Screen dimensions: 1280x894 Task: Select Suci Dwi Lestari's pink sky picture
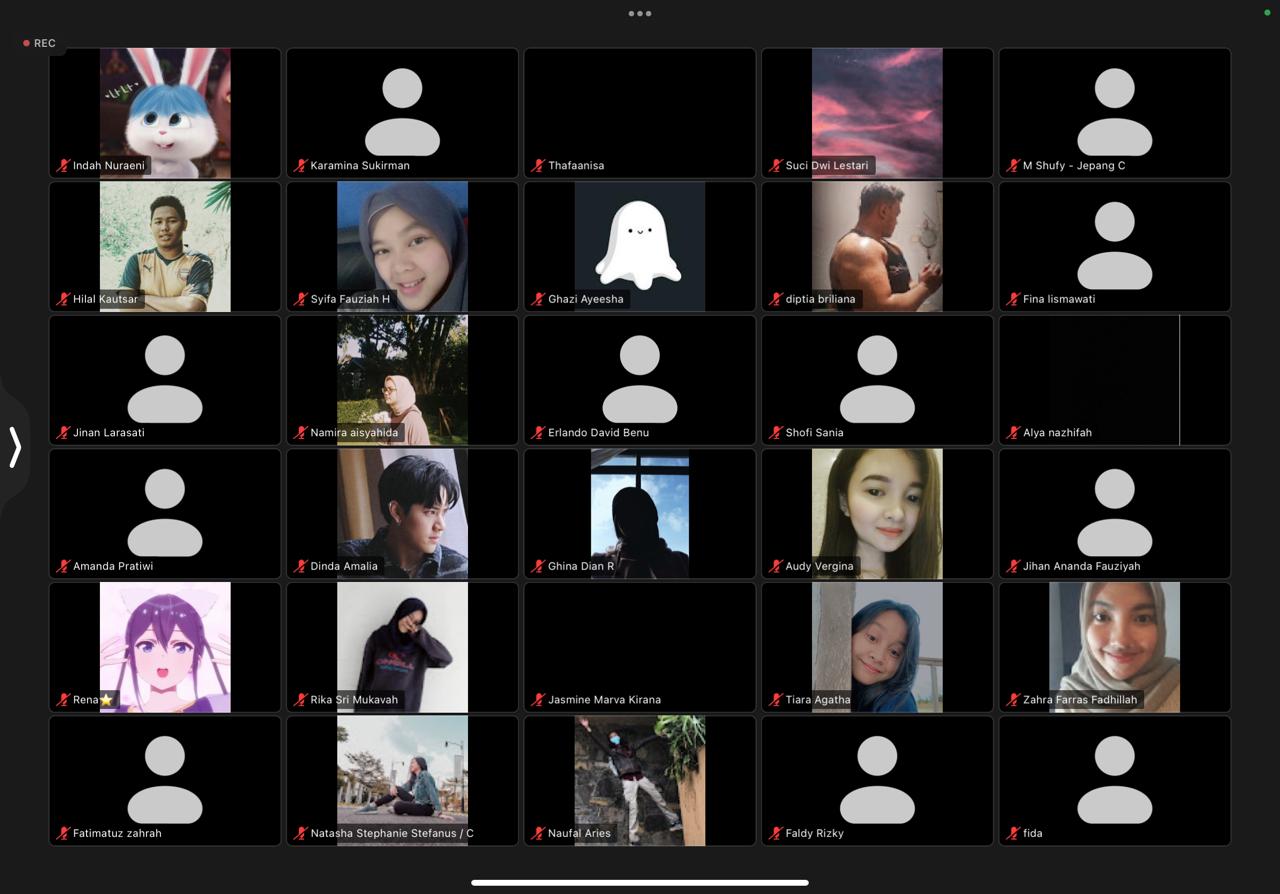[877, 113]
